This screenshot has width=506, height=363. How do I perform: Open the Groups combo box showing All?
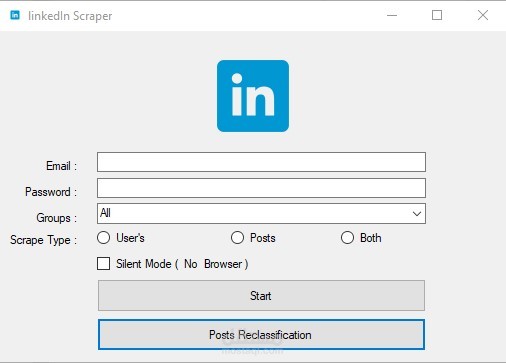point(261,213)
